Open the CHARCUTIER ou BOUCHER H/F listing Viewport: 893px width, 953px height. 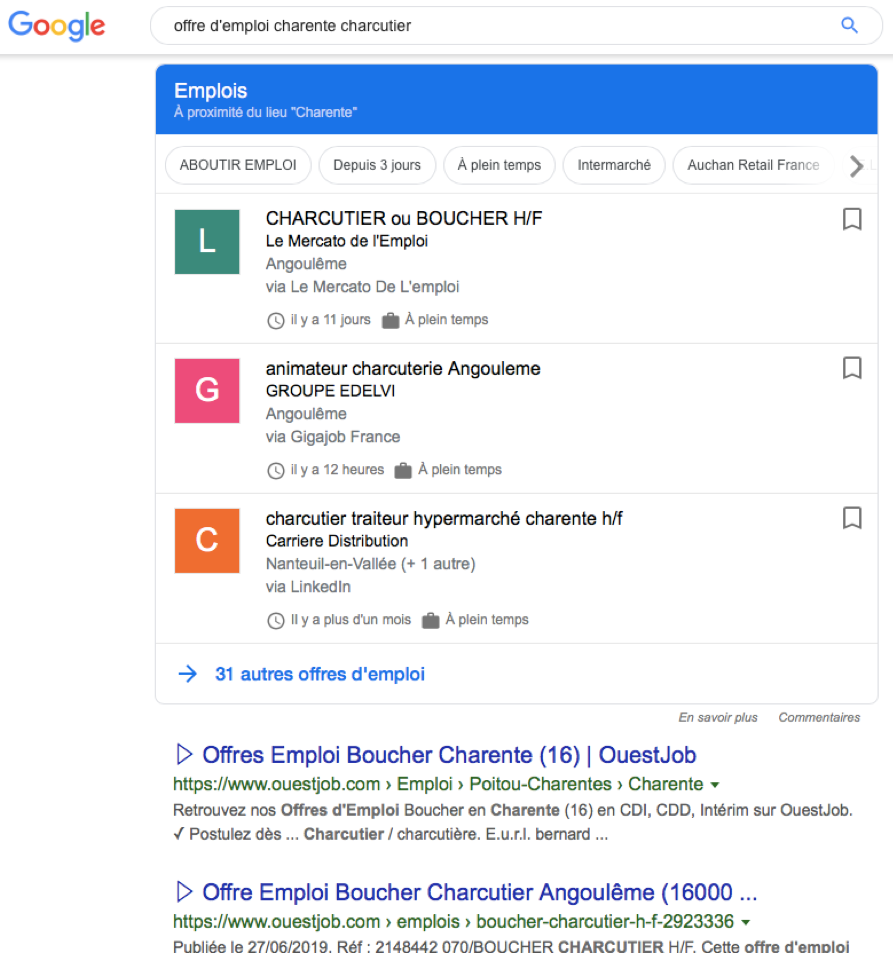click(x=404, y=218)
